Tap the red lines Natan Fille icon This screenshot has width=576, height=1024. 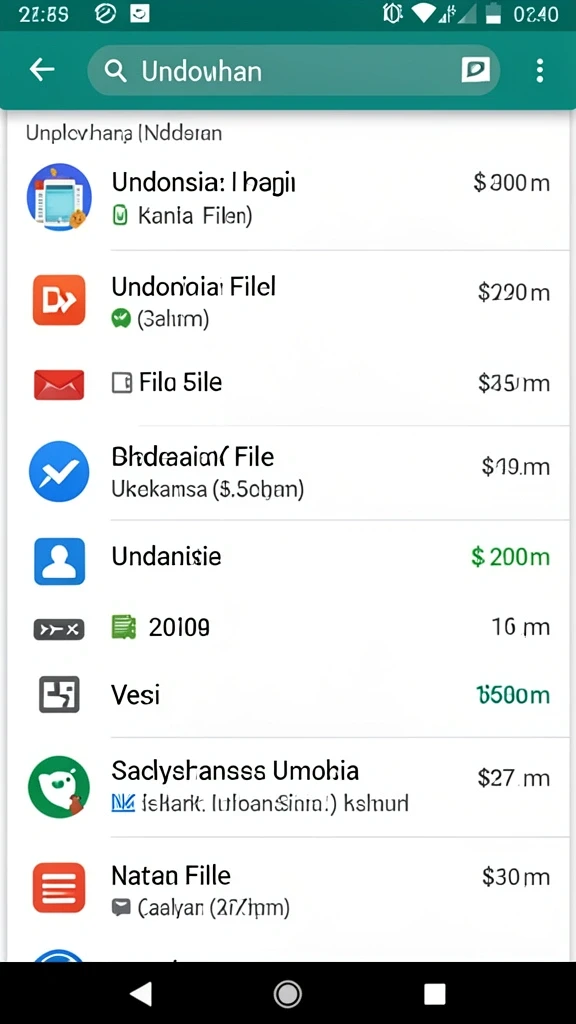pyautogui.click(x=59, y=887)
